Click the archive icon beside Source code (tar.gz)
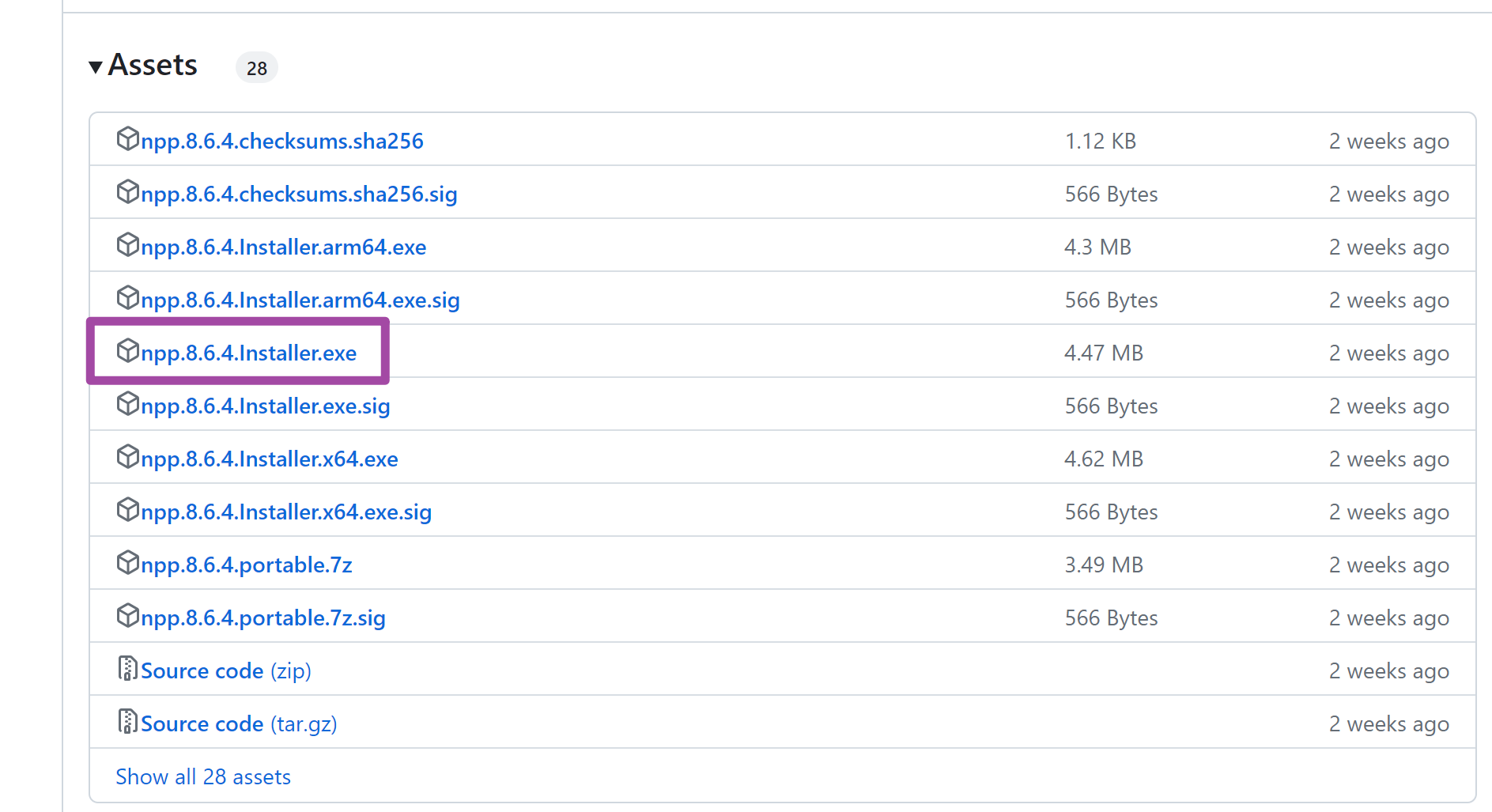1492x812 pixels. click(127, 722)
